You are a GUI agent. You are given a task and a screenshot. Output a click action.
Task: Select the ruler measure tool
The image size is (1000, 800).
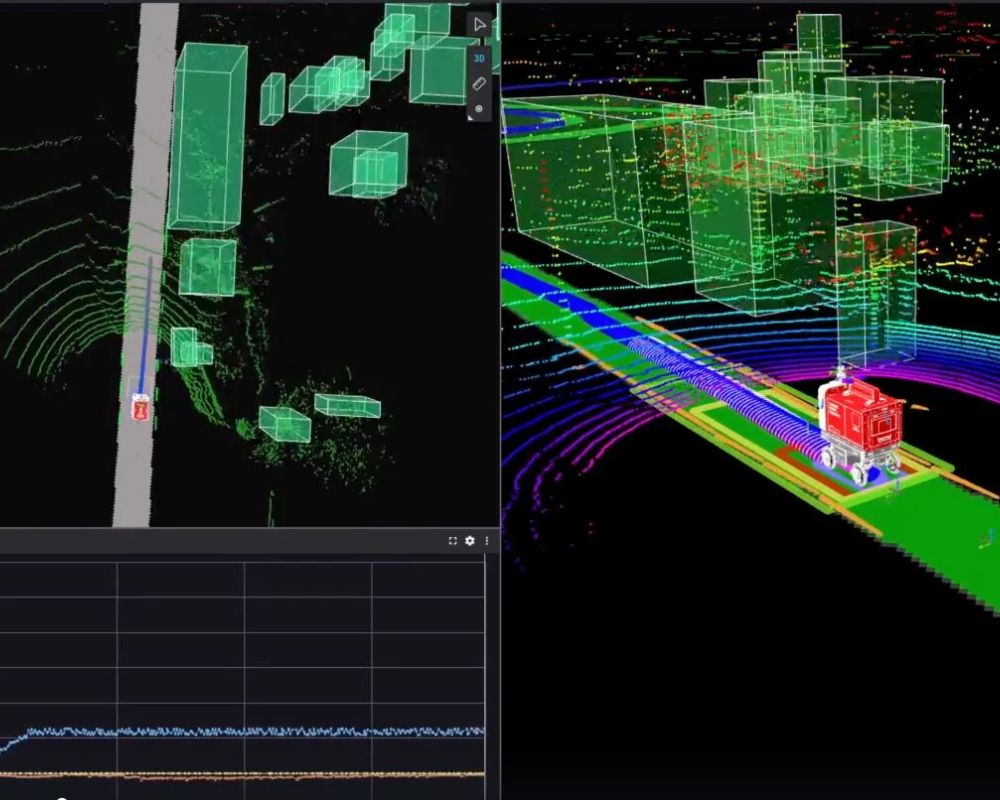pyautogui.click(x=479, y=84)
